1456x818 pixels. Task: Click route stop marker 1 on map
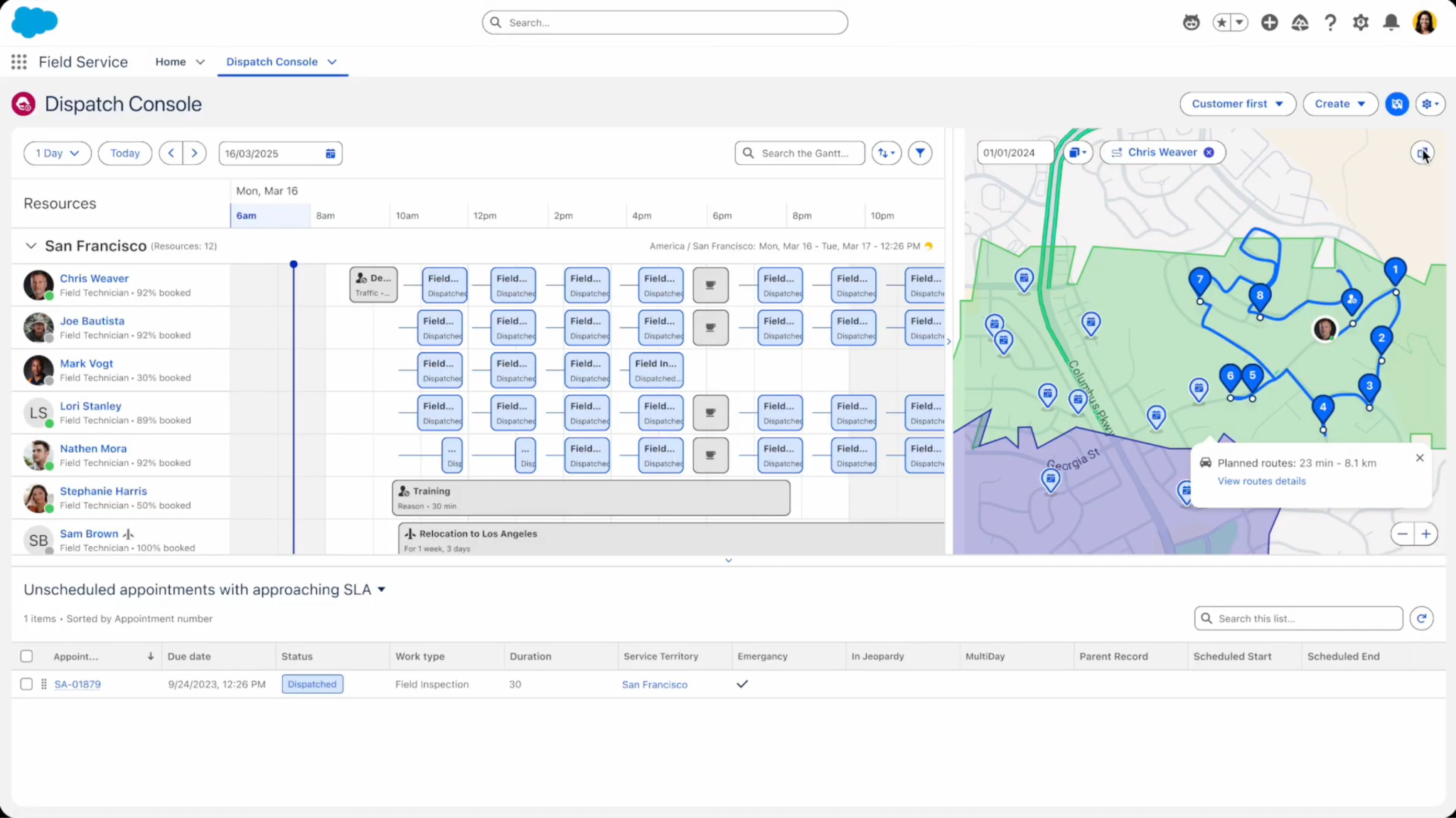(1395, 271)
